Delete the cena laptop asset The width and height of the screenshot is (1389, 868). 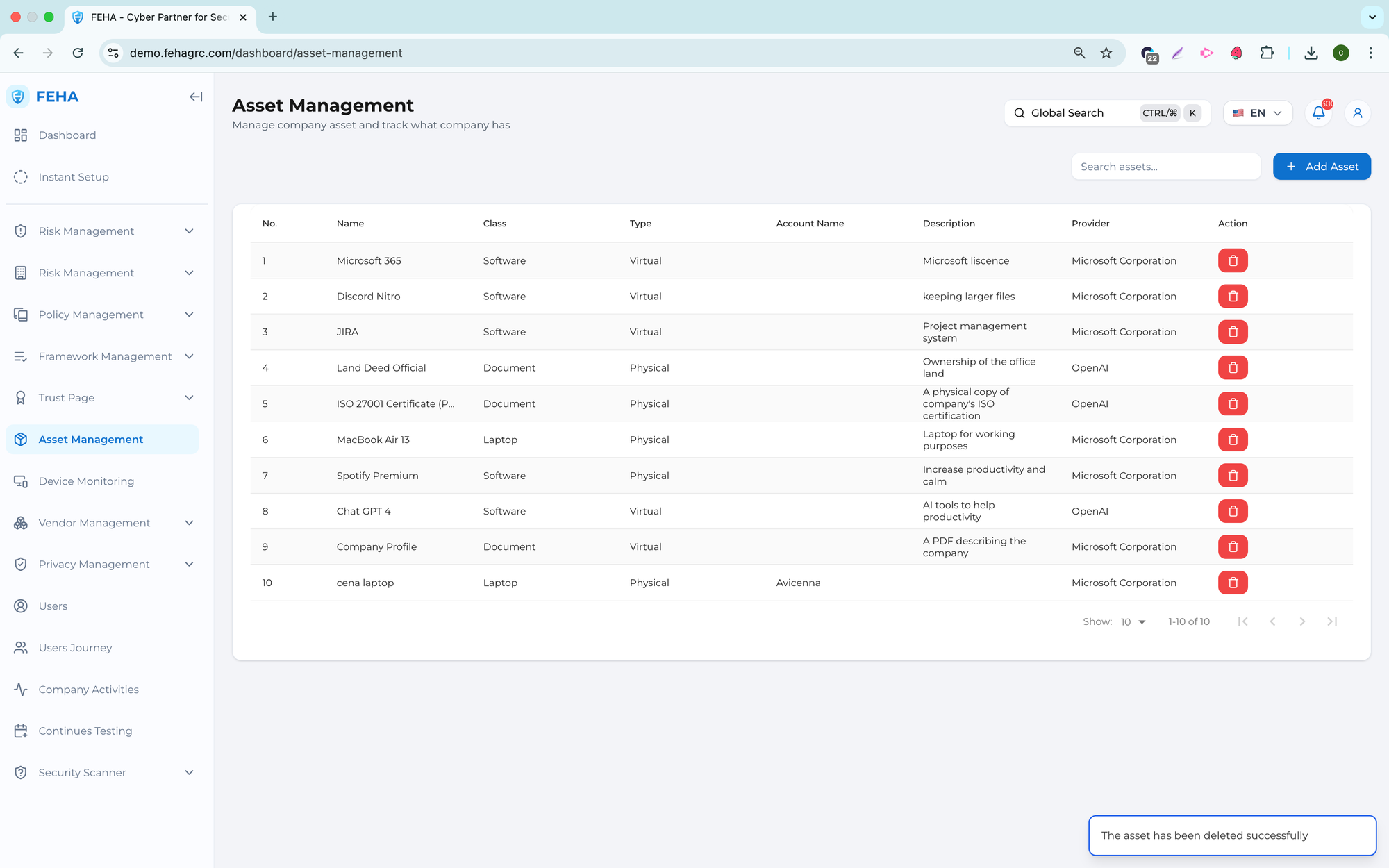click(1233, 583)
